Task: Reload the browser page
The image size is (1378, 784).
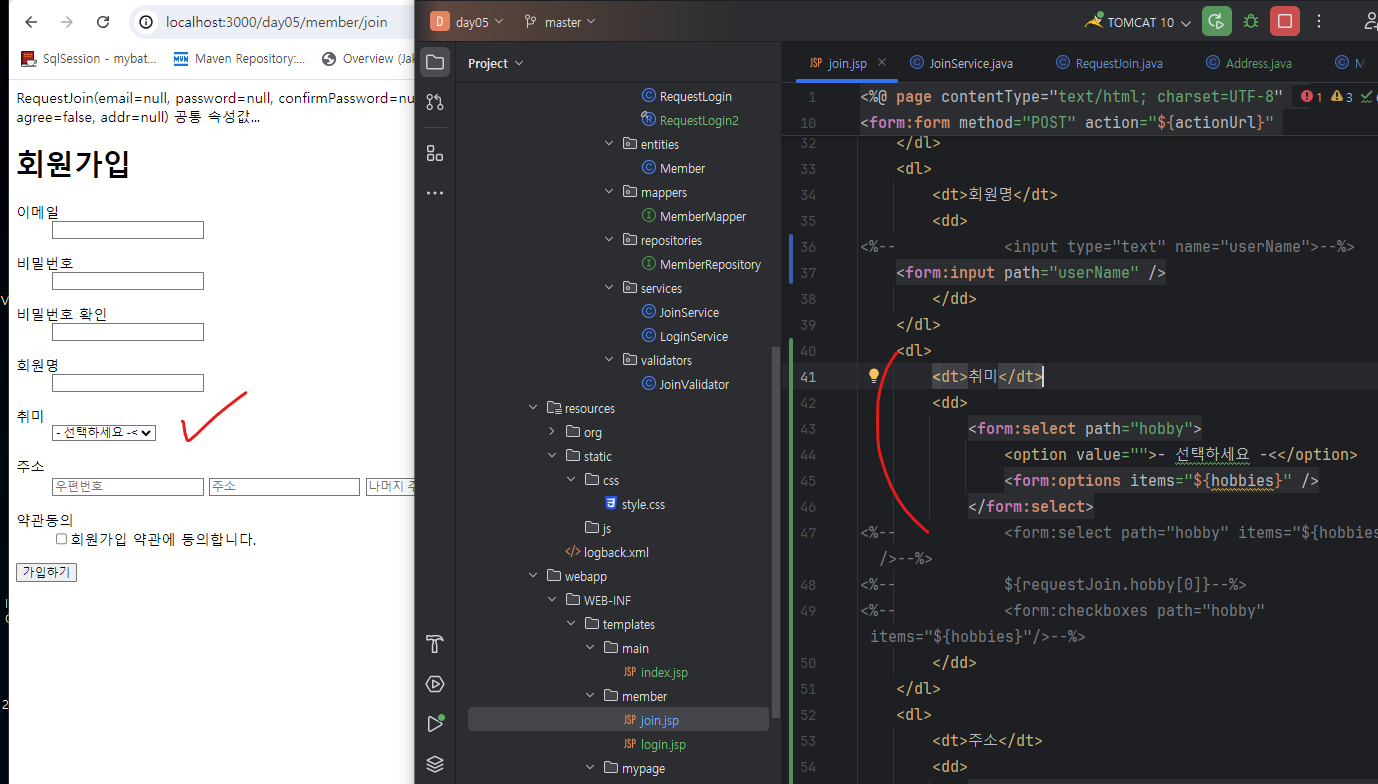Action: pyautogui.click(x=103, y=22)
